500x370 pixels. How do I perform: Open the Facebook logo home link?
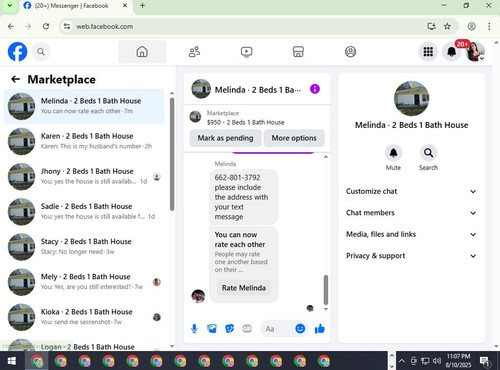pyautogui.click(x=17, y=52)
